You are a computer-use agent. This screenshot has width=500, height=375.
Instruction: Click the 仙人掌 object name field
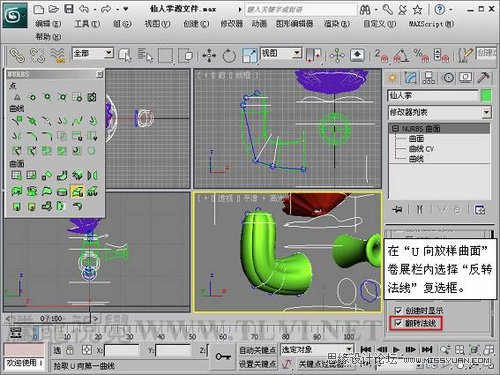coord(433,96)
